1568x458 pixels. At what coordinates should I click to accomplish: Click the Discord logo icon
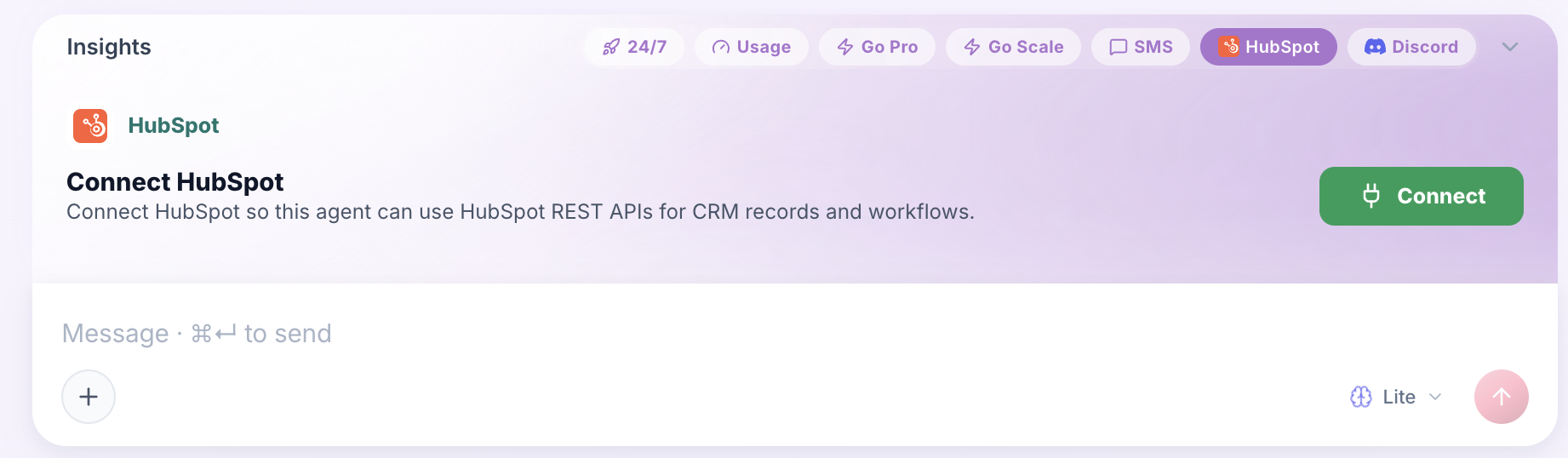1375,47
